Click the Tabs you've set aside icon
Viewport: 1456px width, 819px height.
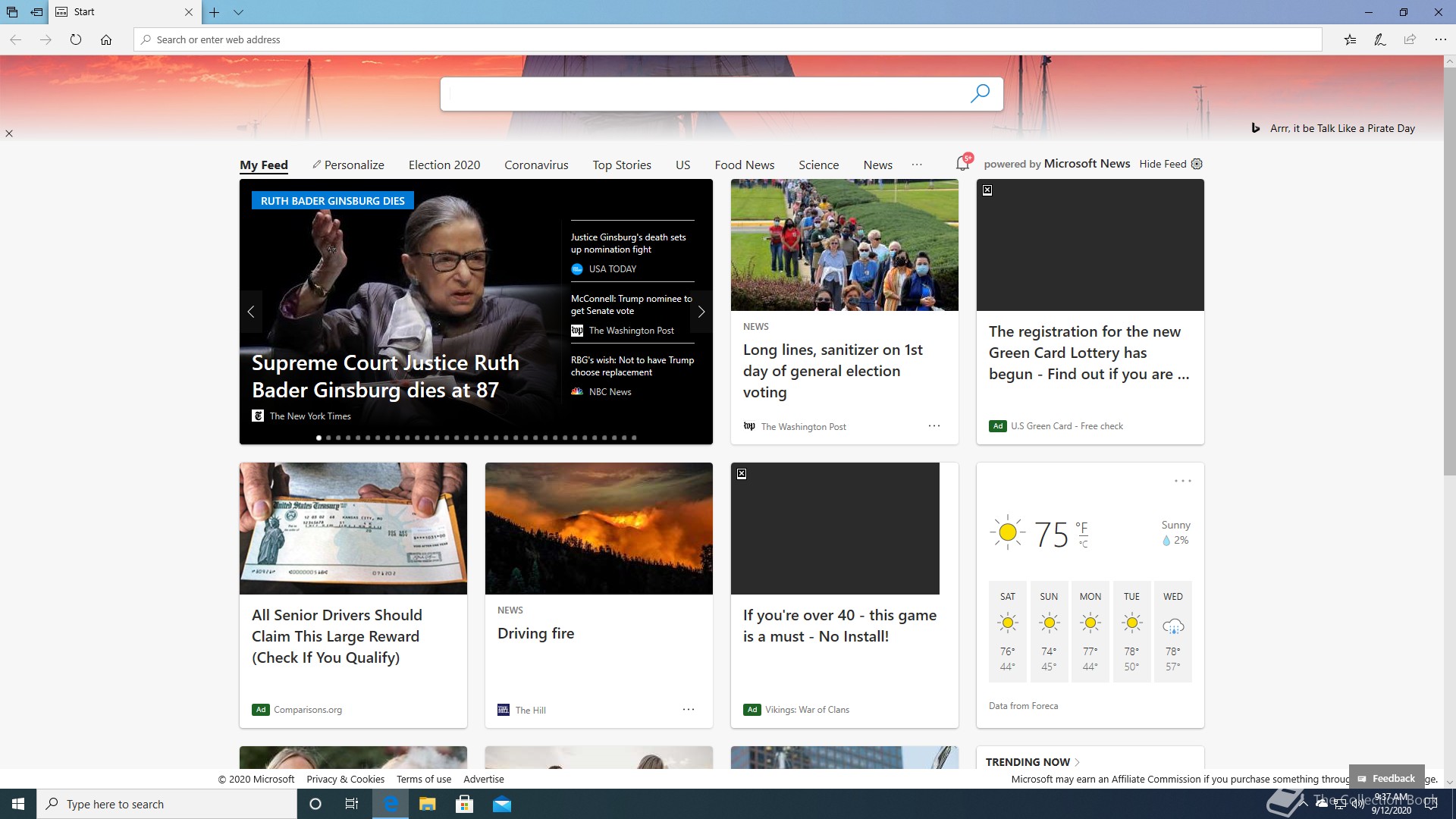pyautogui.click(x=12, y=12)
